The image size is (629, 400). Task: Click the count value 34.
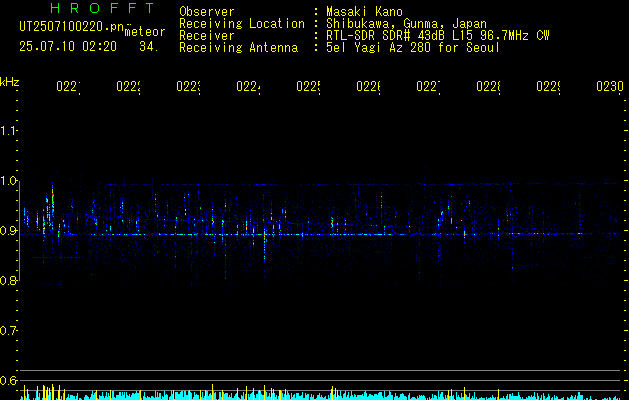(149, 47)
